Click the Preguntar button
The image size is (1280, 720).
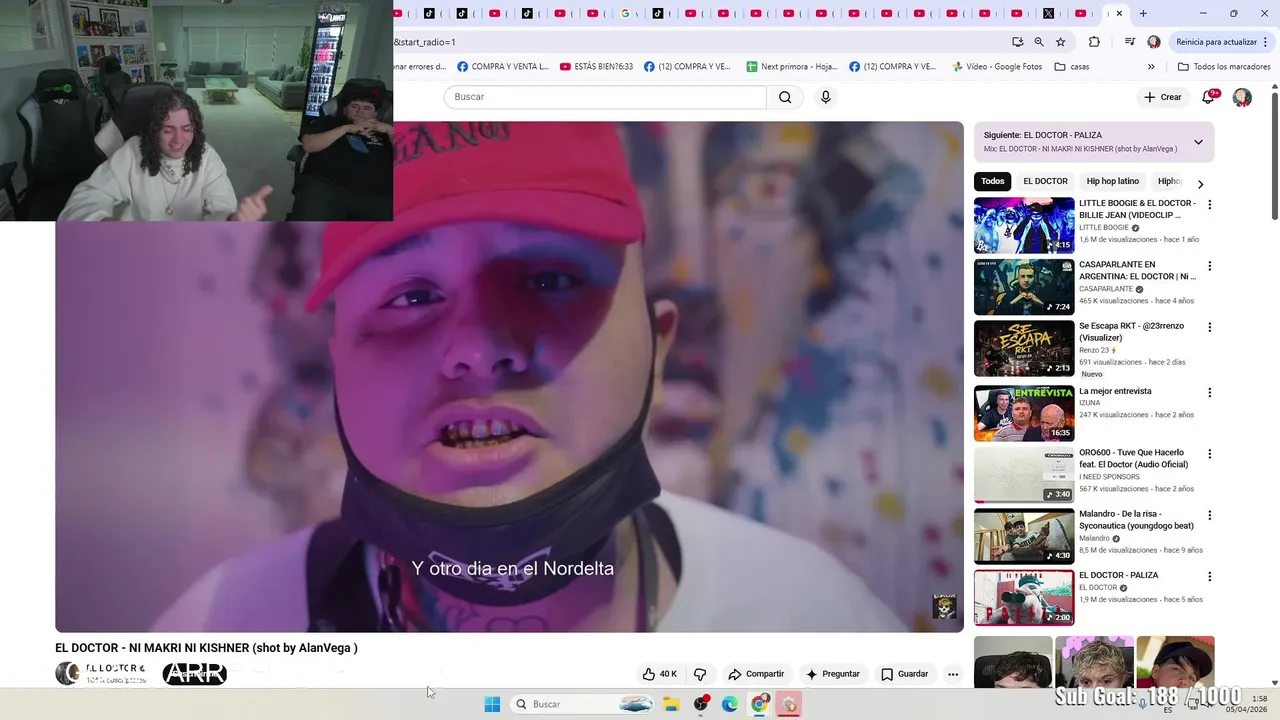point(833,674)
